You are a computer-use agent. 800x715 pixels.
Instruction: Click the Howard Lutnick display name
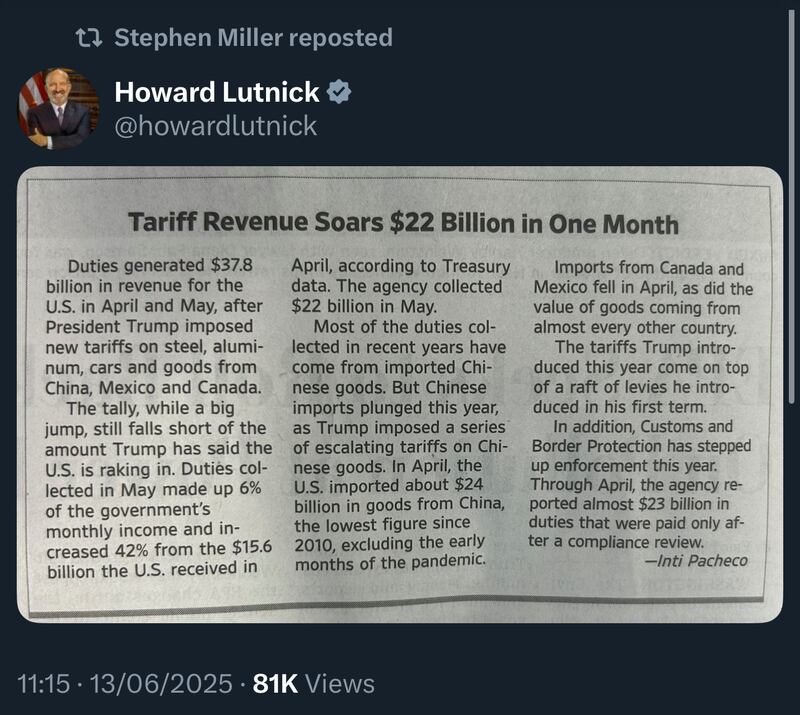[x=217, y=92]
